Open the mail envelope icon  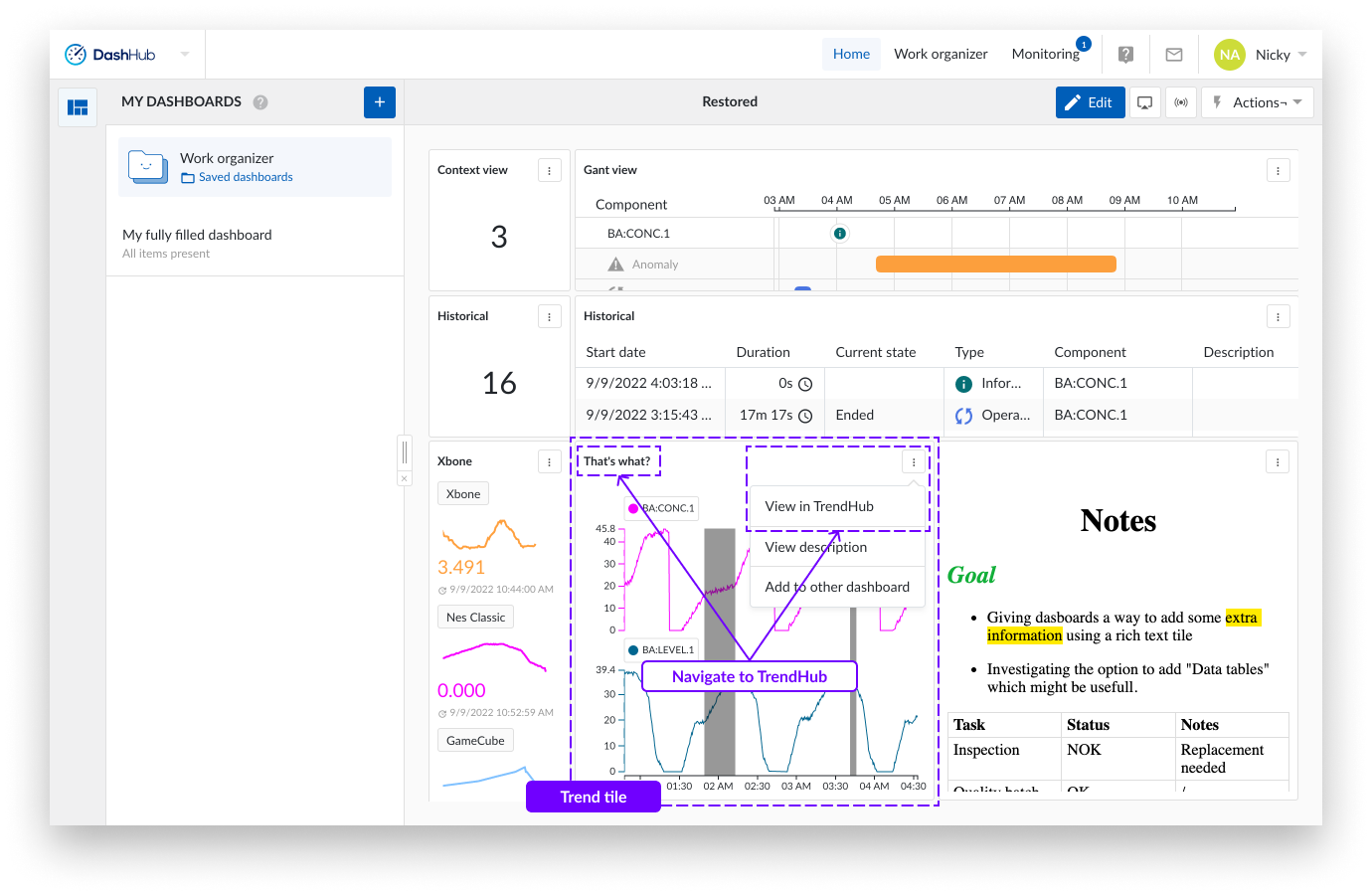pos(1174,55)
